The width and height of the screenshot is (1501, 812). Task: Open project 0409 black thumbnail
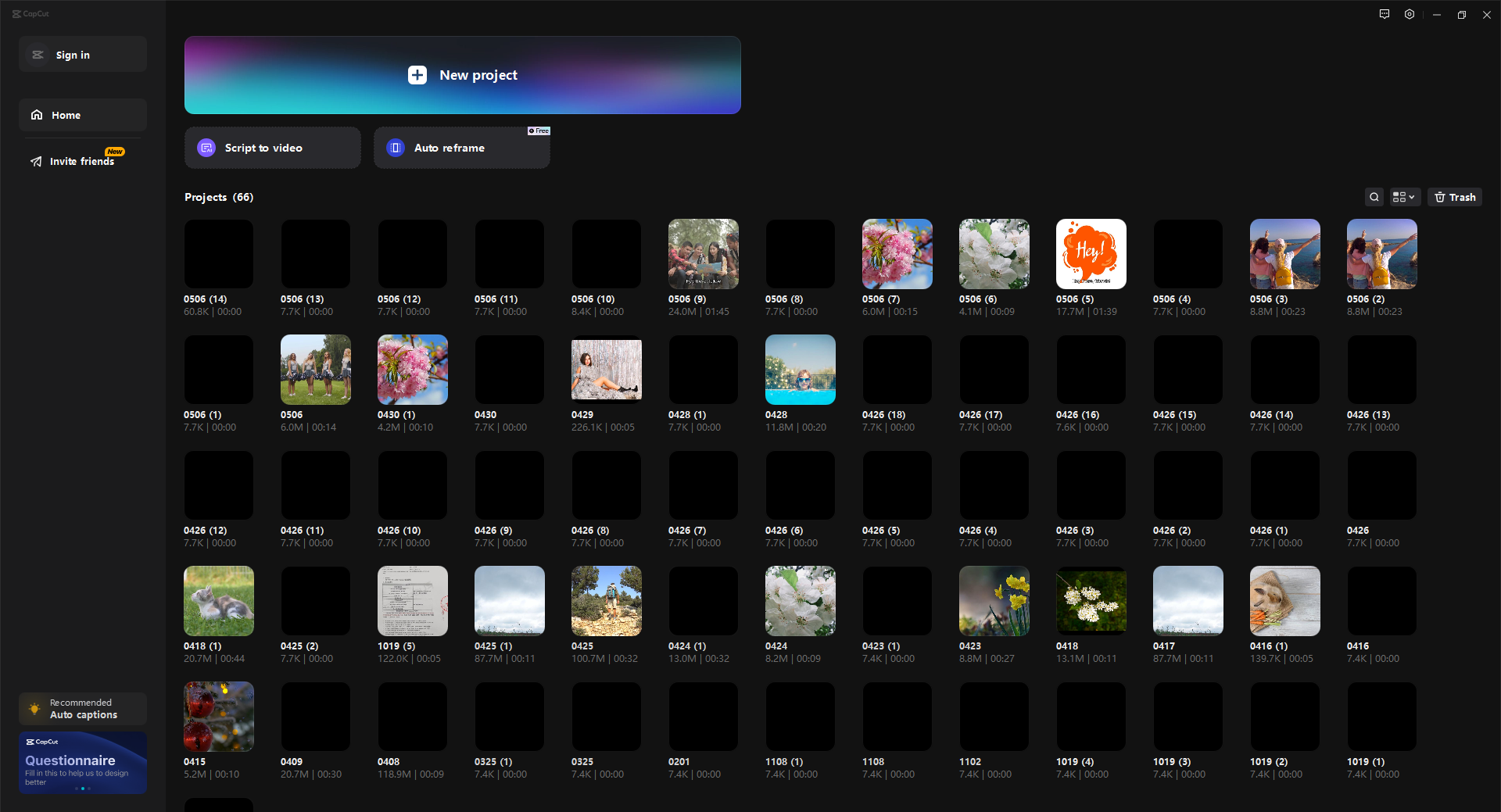coord(316,717)
